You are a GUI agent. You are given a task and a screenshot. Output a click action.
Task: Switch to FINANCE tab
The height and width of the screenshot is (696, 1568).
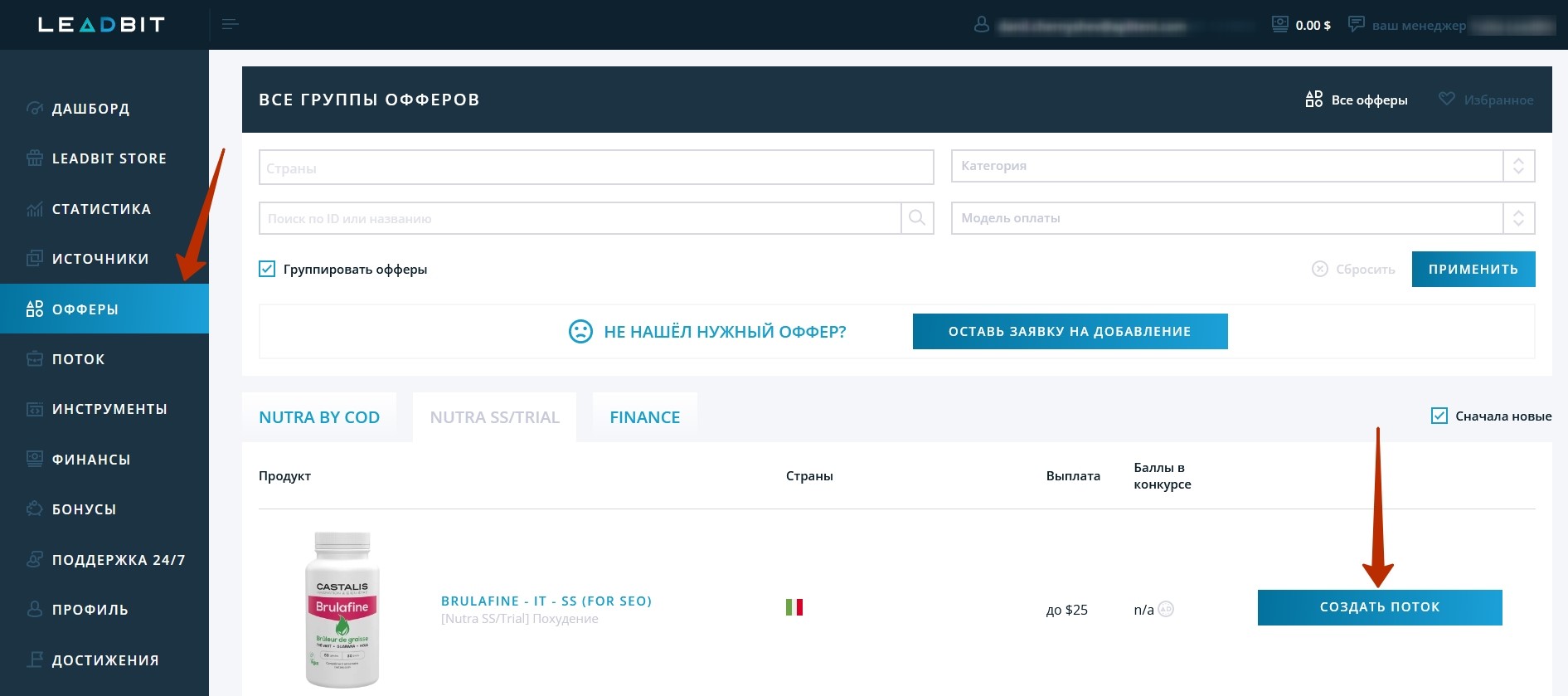pos(645,417)
